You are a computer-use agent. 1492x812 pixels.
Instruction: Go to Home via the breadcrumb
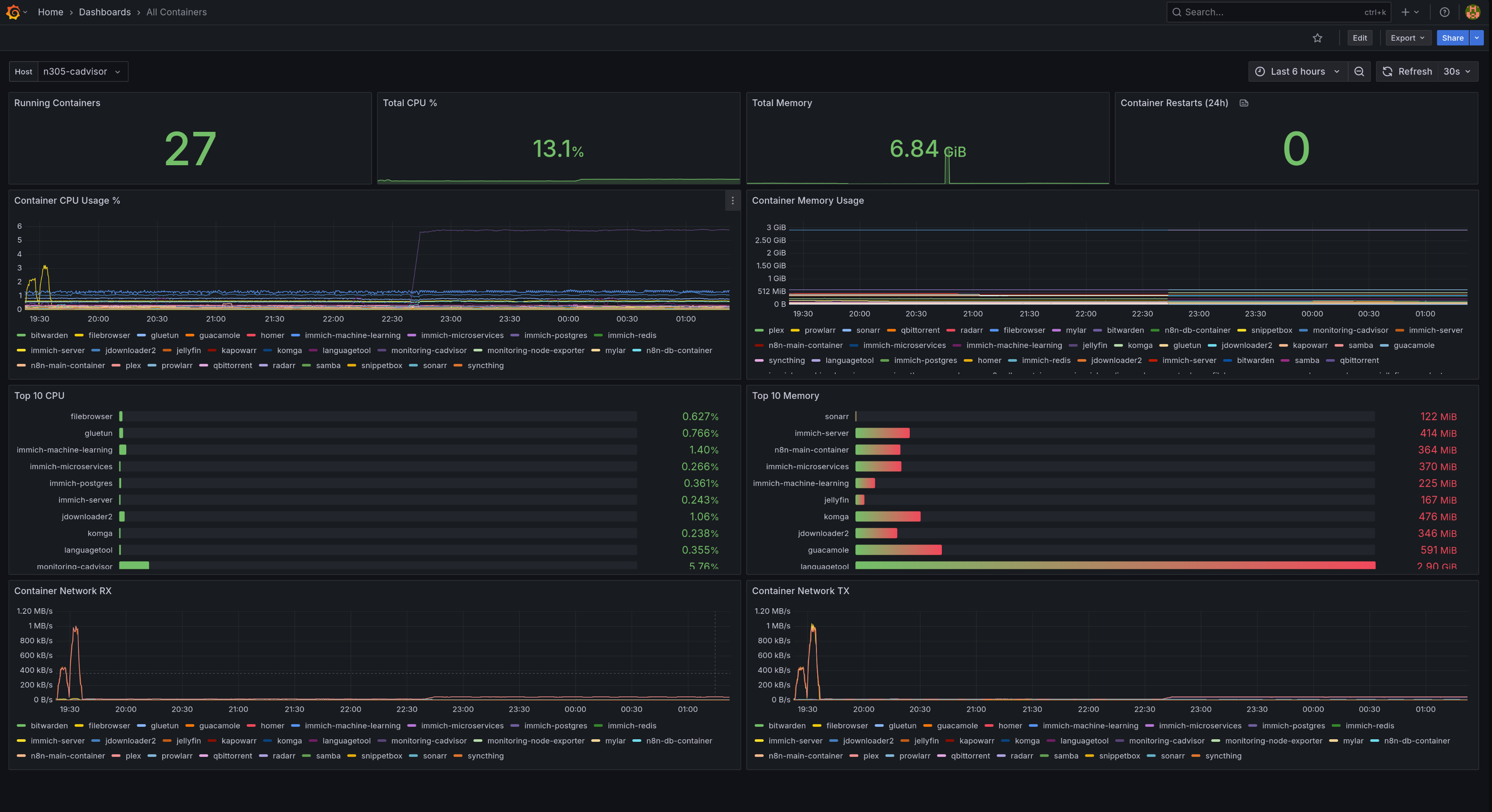(51, 12)
